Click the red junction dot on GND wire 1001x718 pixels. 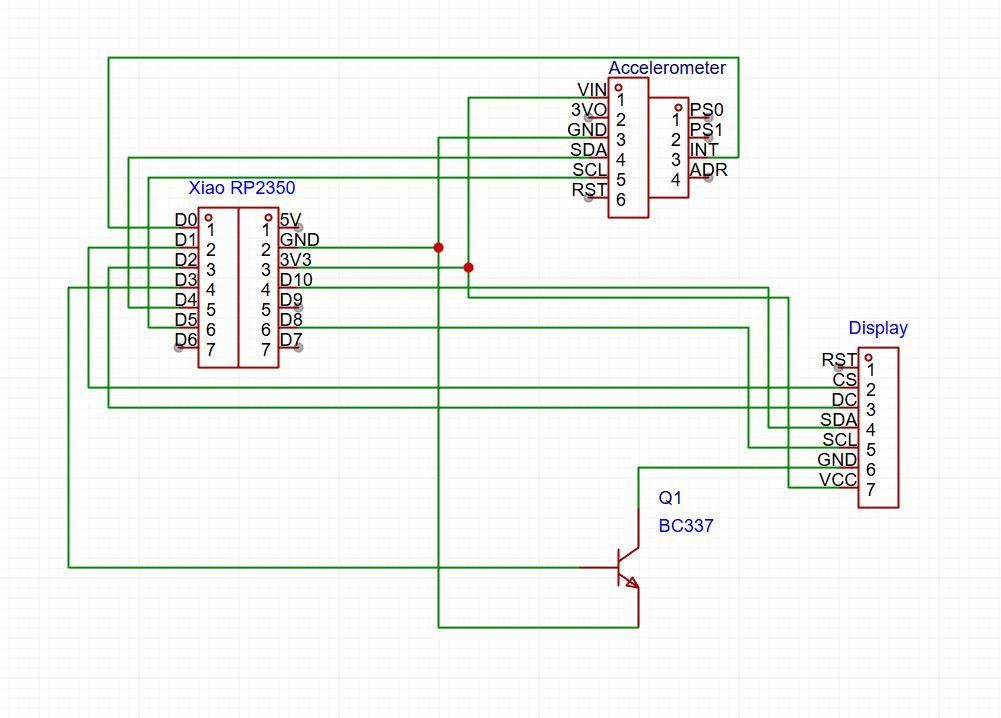[438, 248]
